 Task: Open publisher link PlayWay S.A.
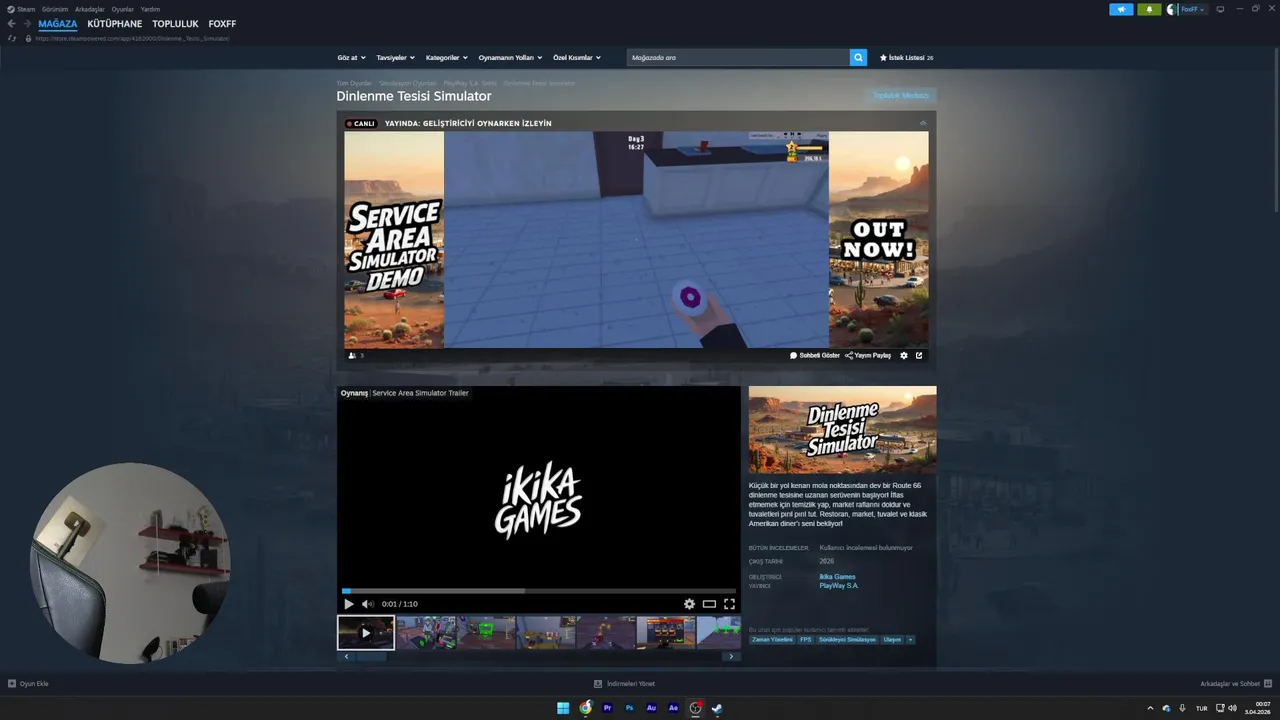pyautogui.click(x=839, y=585)
